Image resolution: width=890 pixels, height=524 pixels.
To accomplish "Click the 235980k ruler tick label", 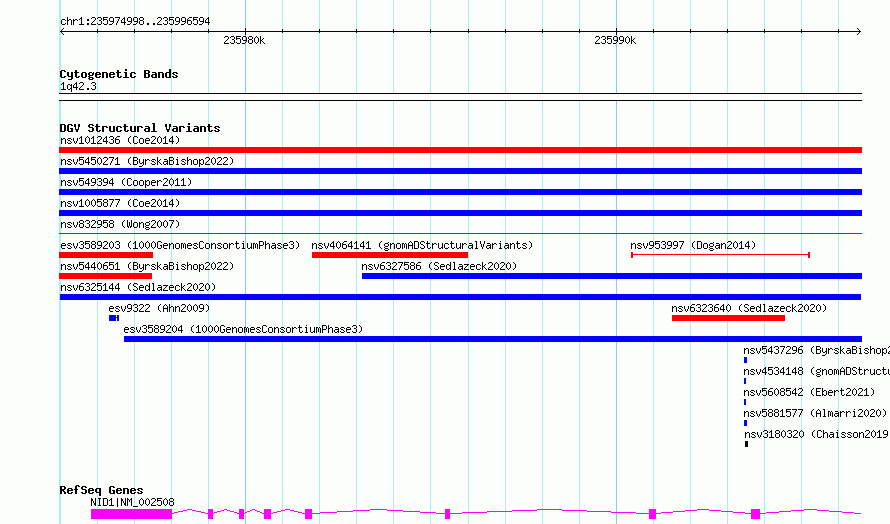I will click(244, 40).
